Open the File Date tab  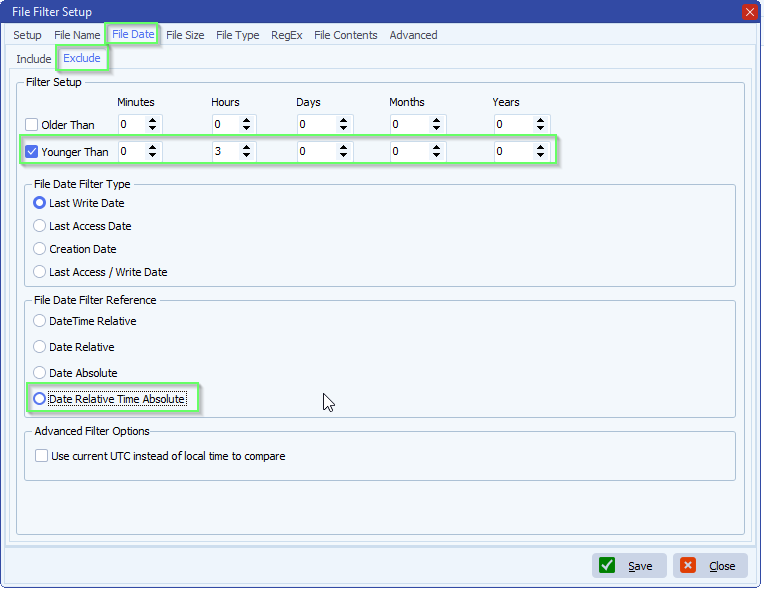133,34
